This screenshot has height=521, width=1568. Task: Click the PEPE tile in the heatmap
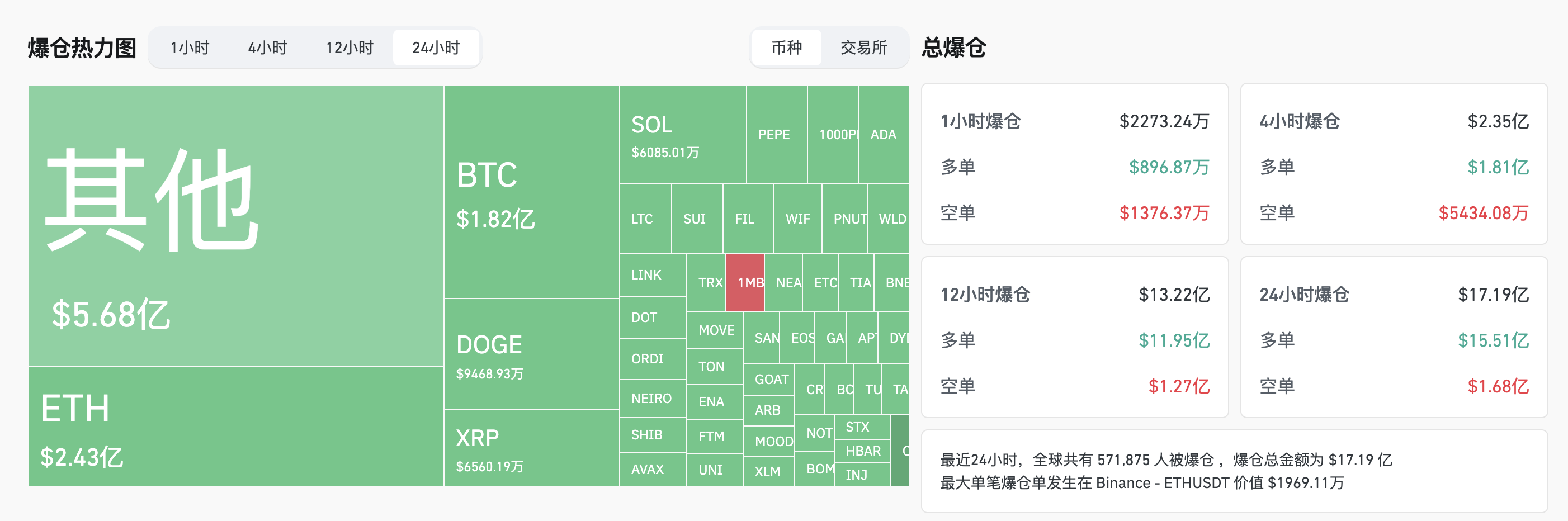[775, 134]
